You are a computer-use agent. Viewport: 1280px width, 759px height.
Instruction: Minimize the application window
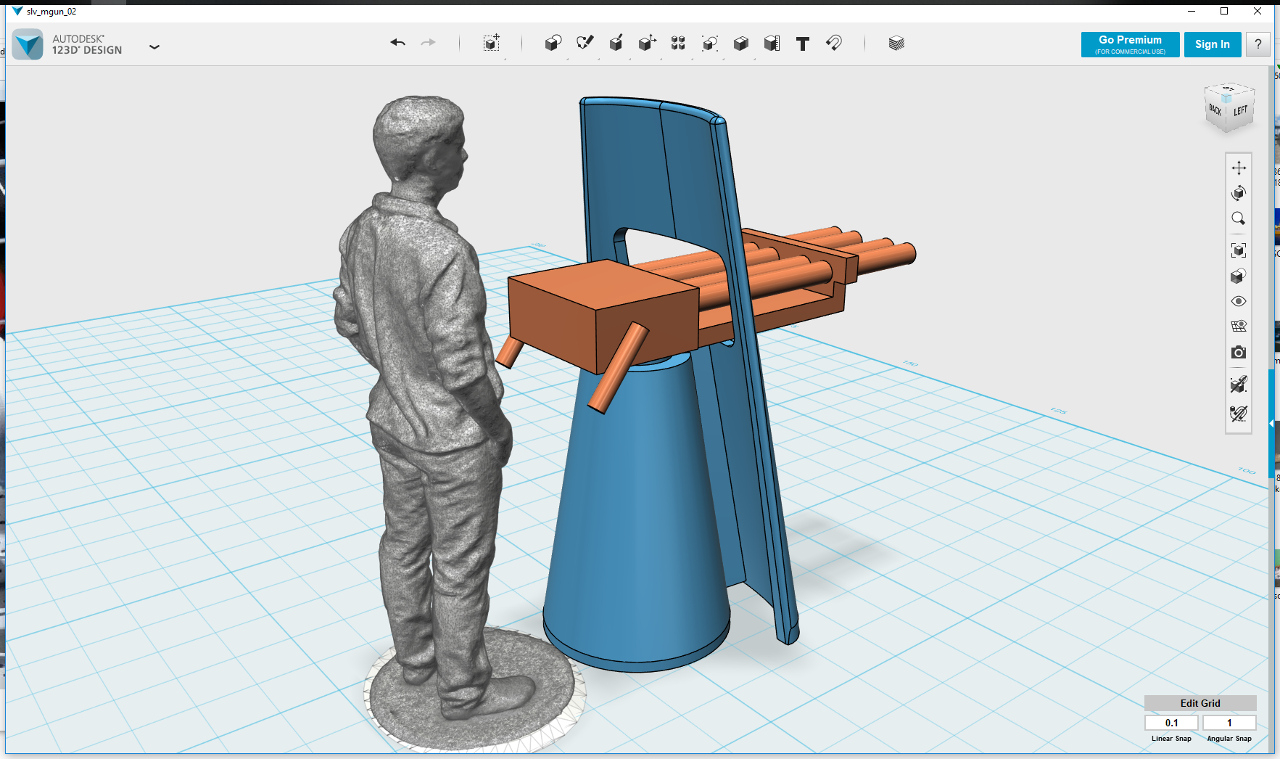(1190, 11)
